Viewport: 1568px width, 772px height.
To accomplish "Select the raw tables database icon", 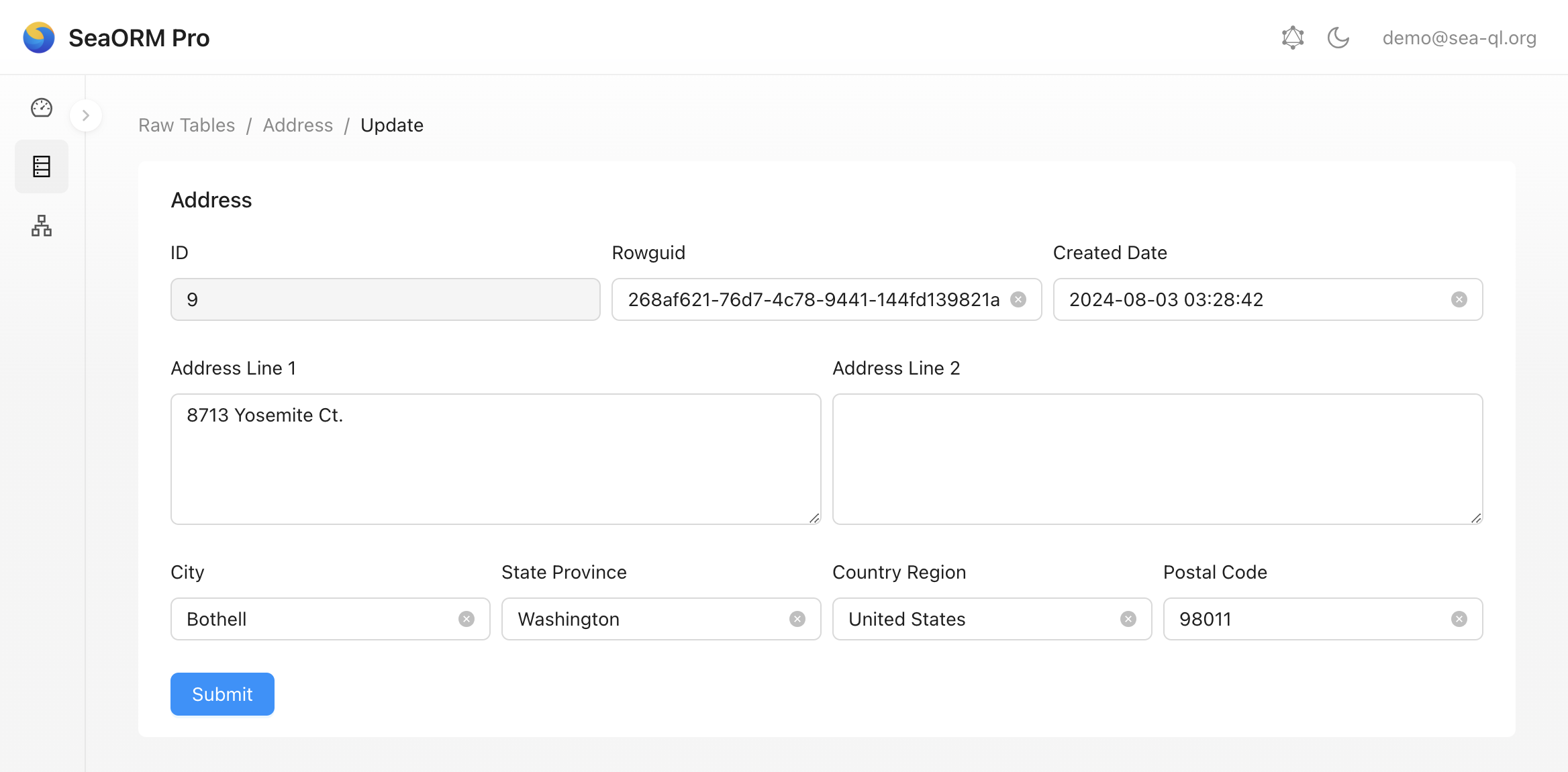I will point(42,166).
